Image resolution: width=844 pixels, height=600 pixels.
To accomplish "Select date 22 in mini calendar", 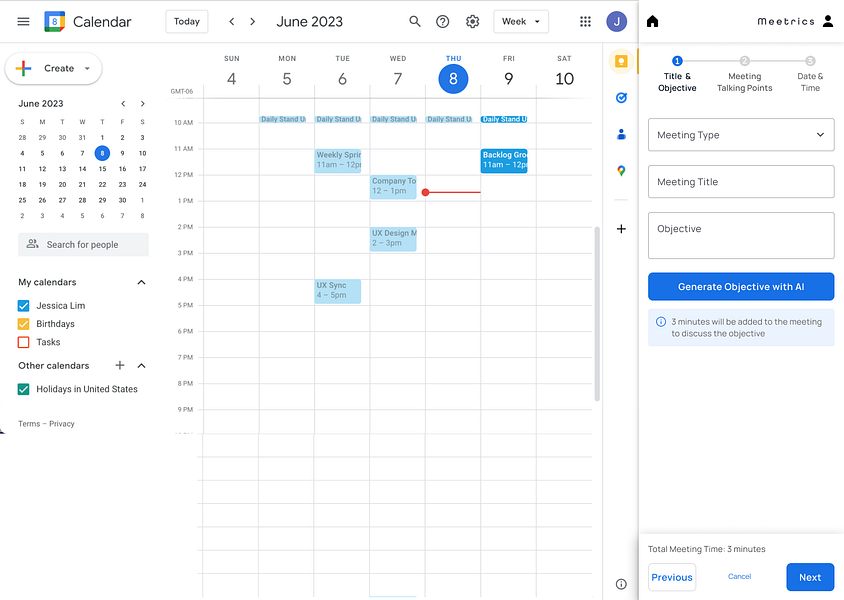I will [102, 184].
